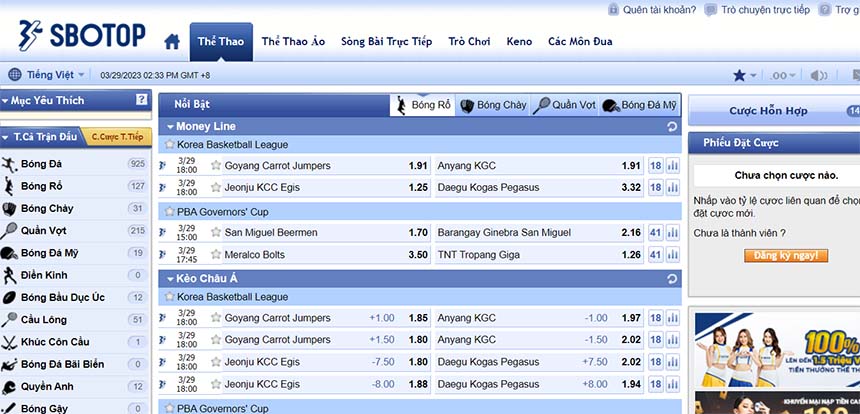Image resolution: width=860 pixels, height=414 pixels.
Task: Open odds format .00 dropdown
Action: [x=783, y=76]
